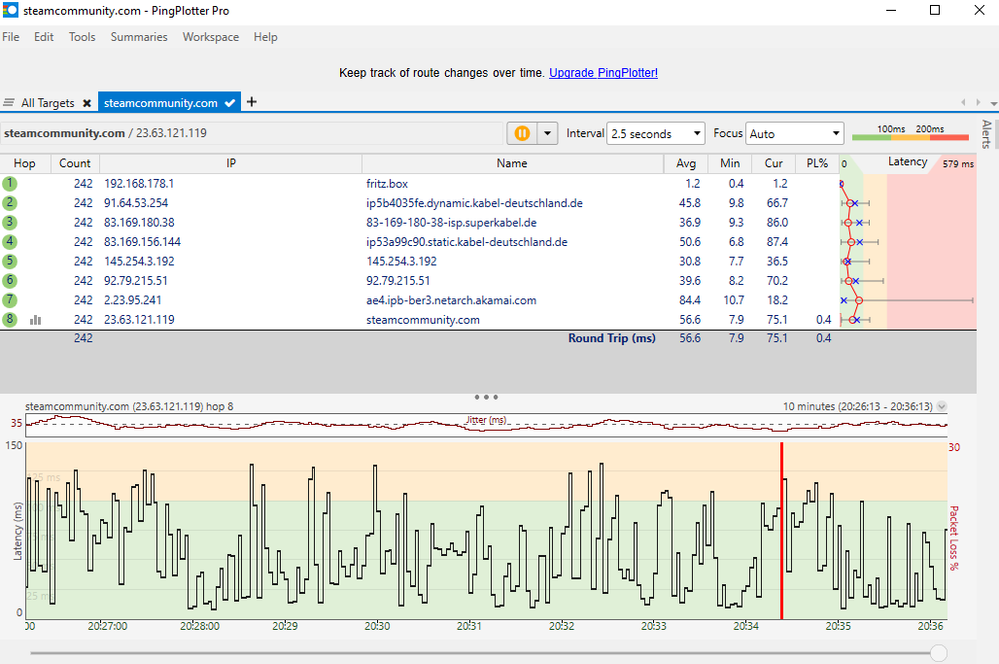Click the timeline slider handle at bottom
Screen dimensions: 999x664
(x=938, y=653)
